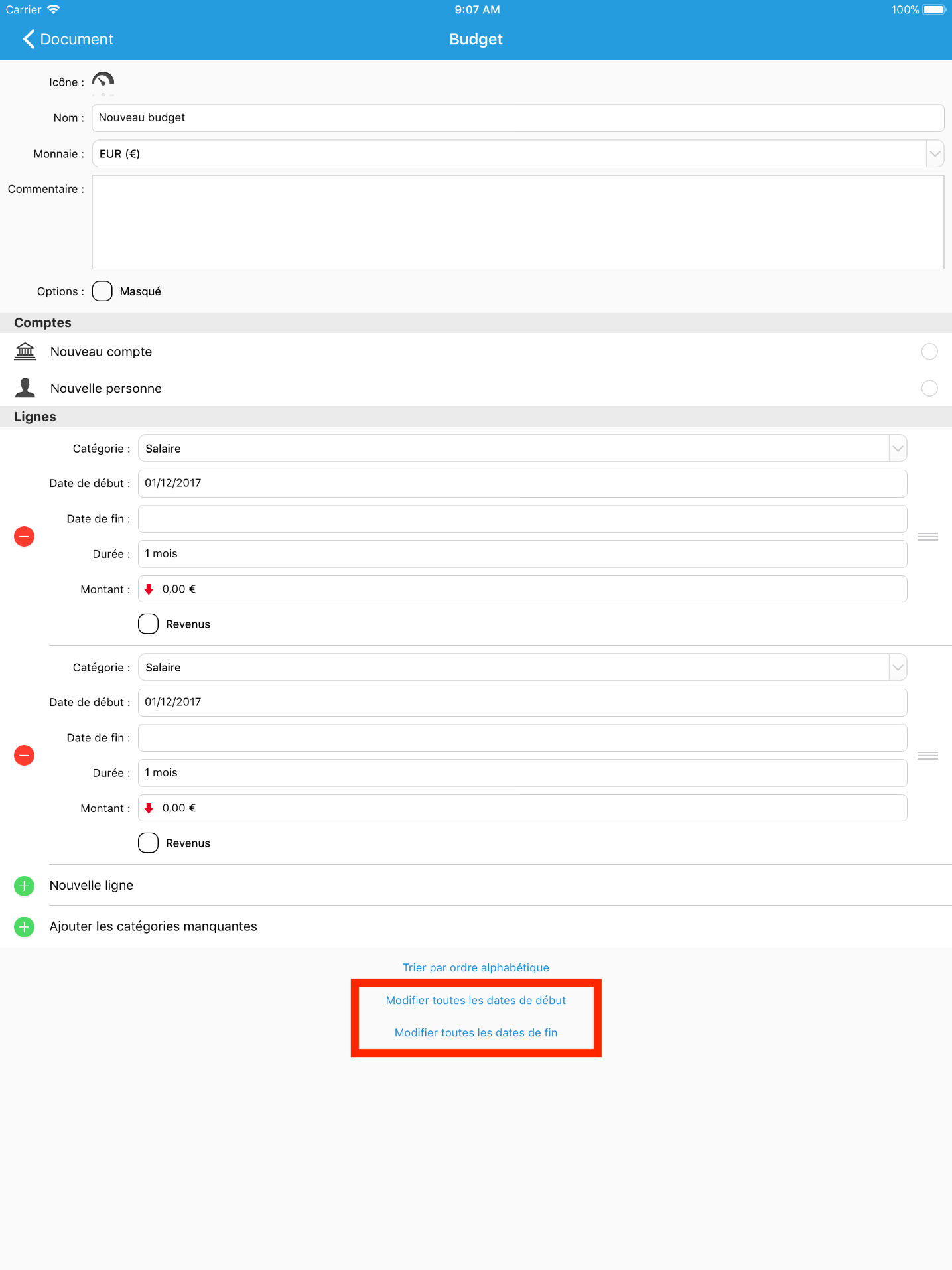
Task: Tap the first line's reorder handle
Action: pos(927,536)
